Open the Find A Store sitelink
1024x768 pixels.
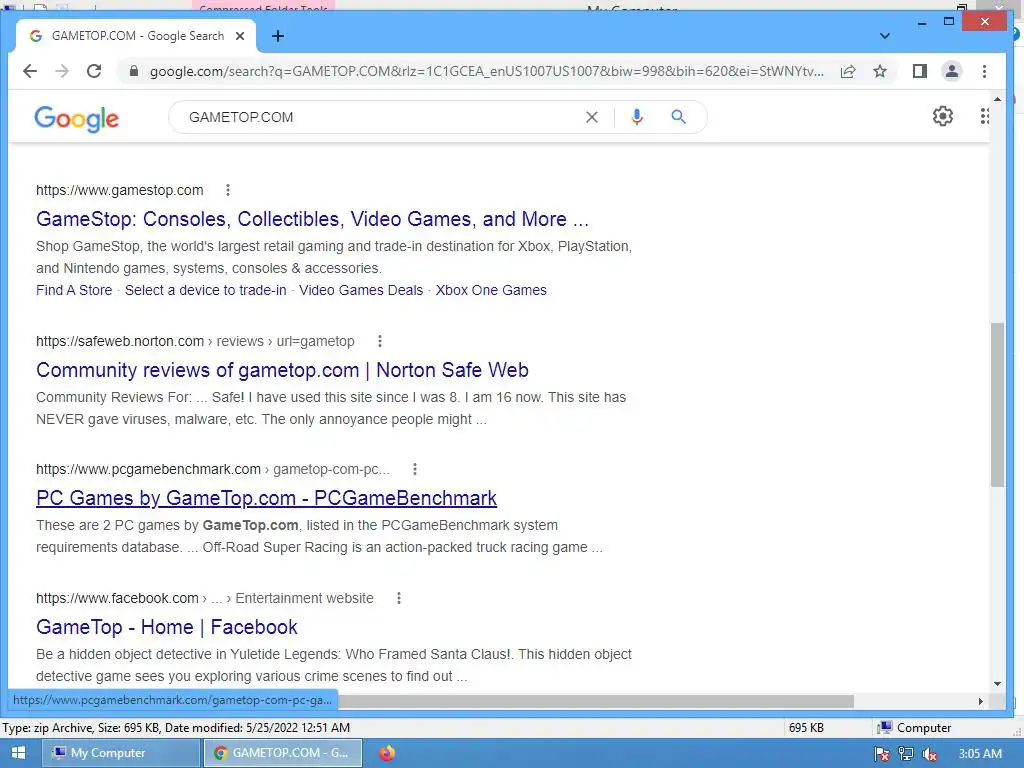74,290
